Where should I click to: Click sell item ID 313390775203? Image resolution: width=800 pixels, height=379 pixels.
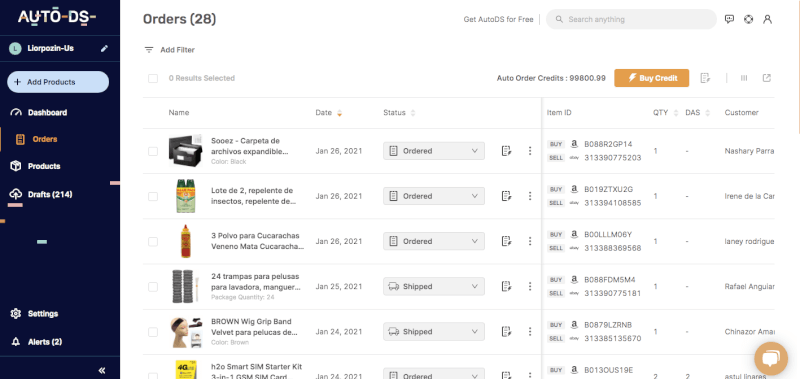(x=613, y=158)
